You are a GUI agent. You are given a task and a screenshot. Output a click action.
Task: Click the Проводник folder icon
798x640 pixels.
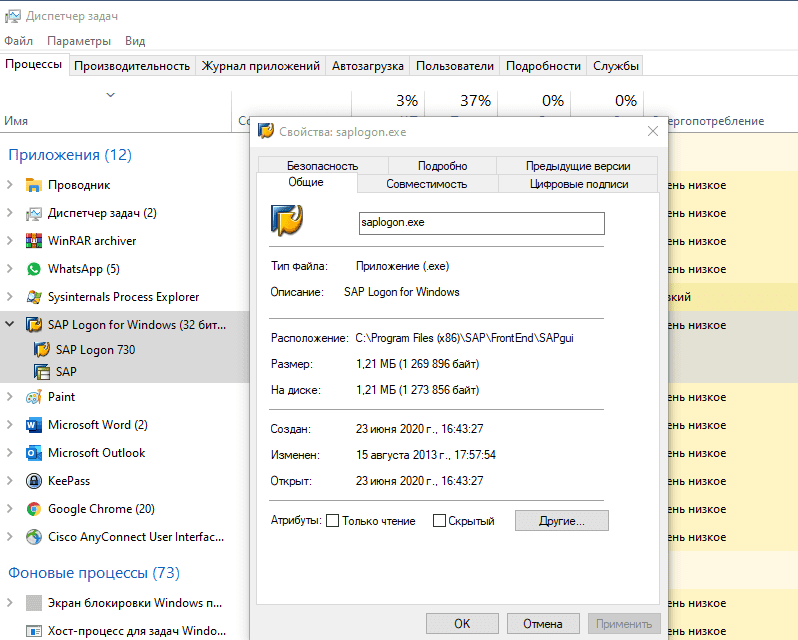click(34, 185)
